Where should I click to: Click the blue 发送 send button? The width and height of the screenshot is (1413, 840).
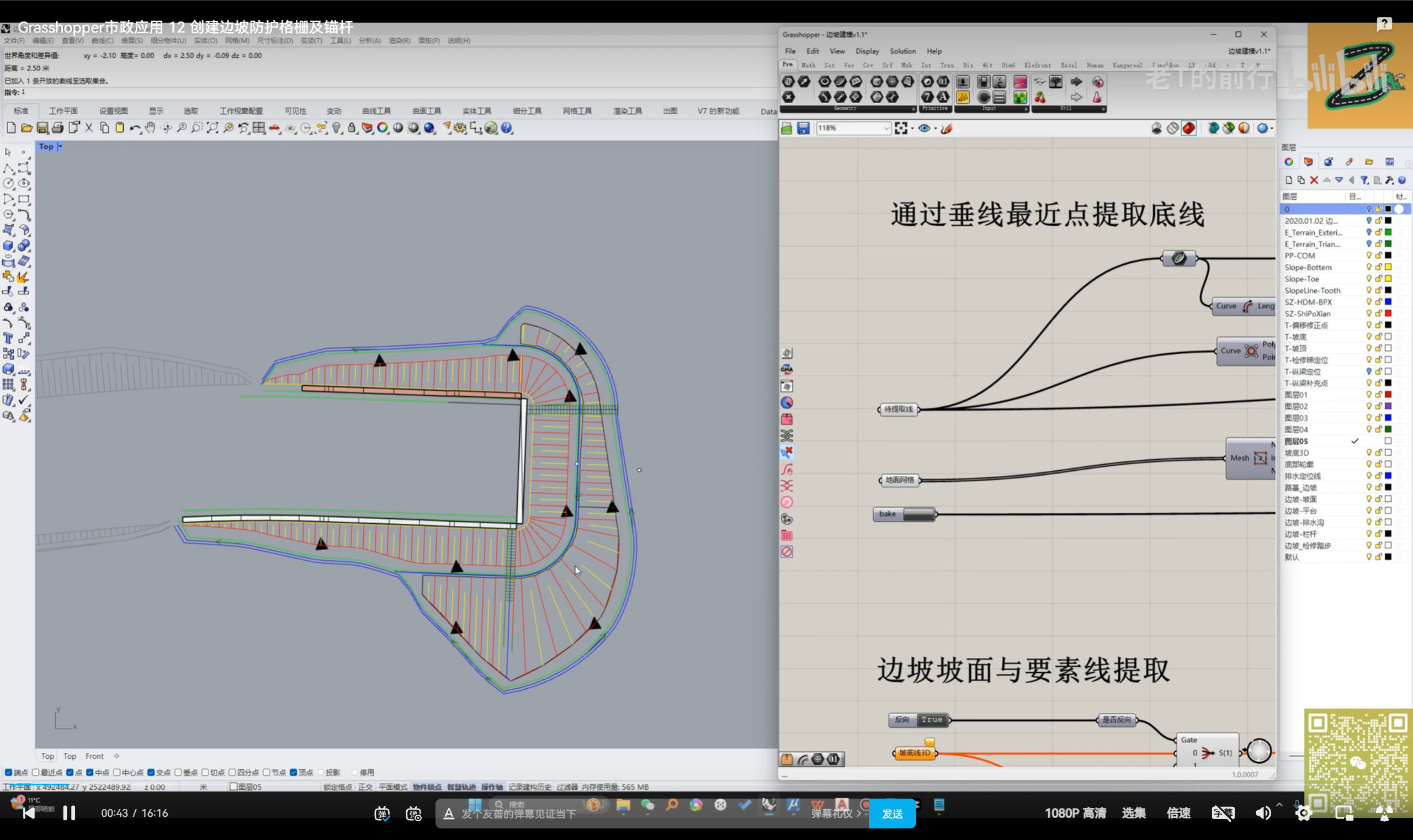tap(891, 814)
